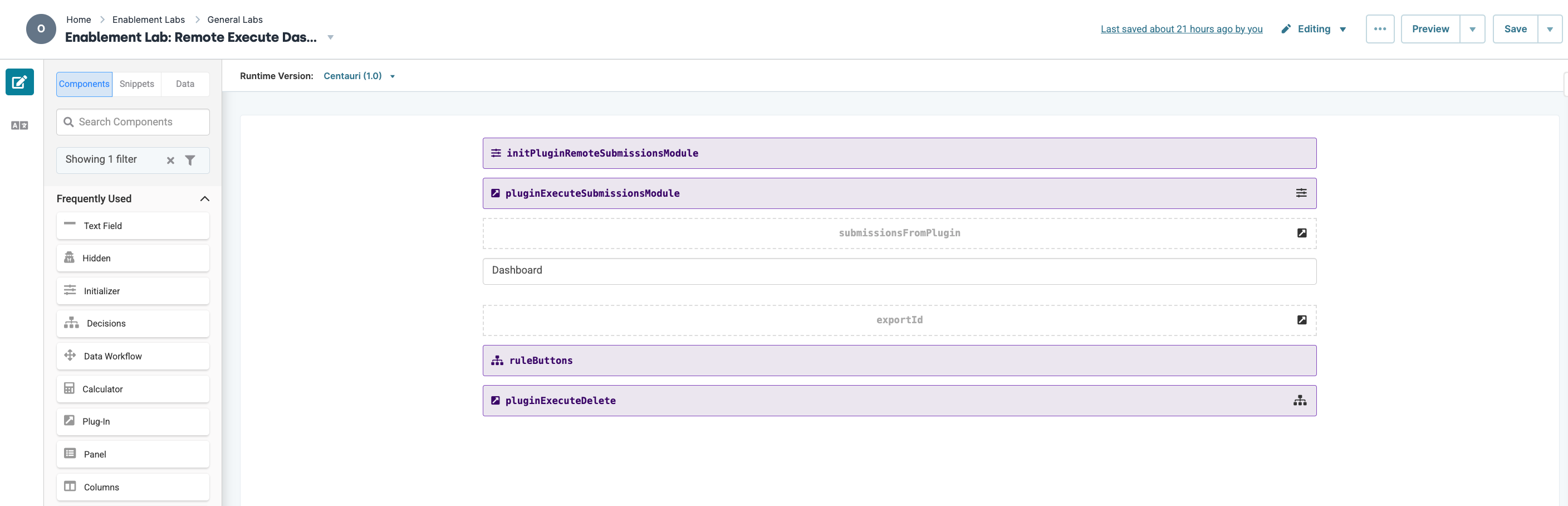The width and height of the screenshot is (1568, 506).
Task: Open the Save dropdown arrow
Action: (1550, 28)
